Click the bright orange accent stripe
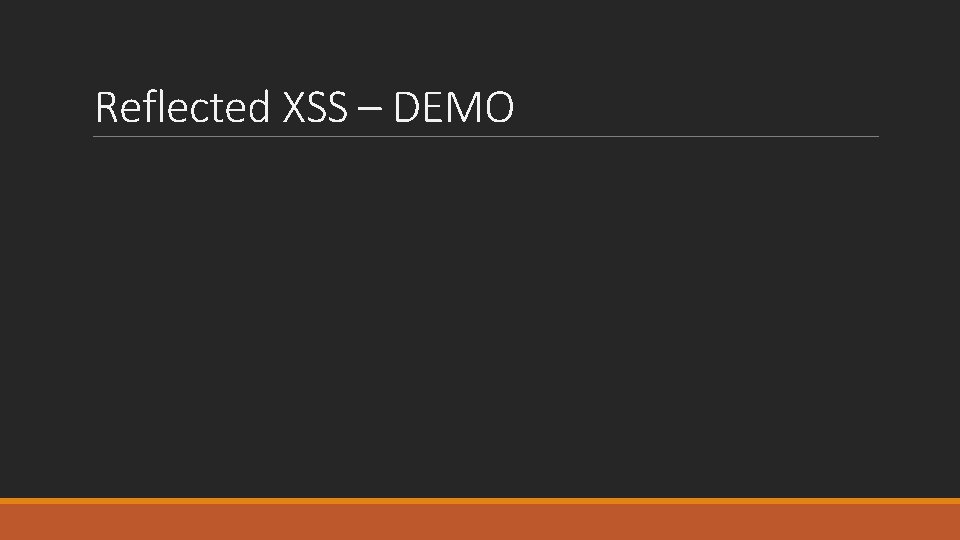The height and width of the screenshot is (540, 960). tap(480, 501)
